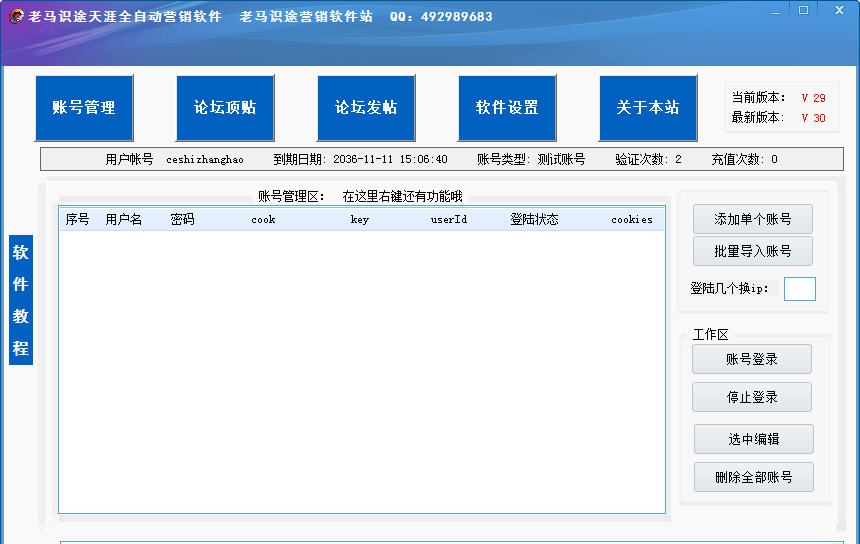Start login with 账号登录 button

point(751,359)
